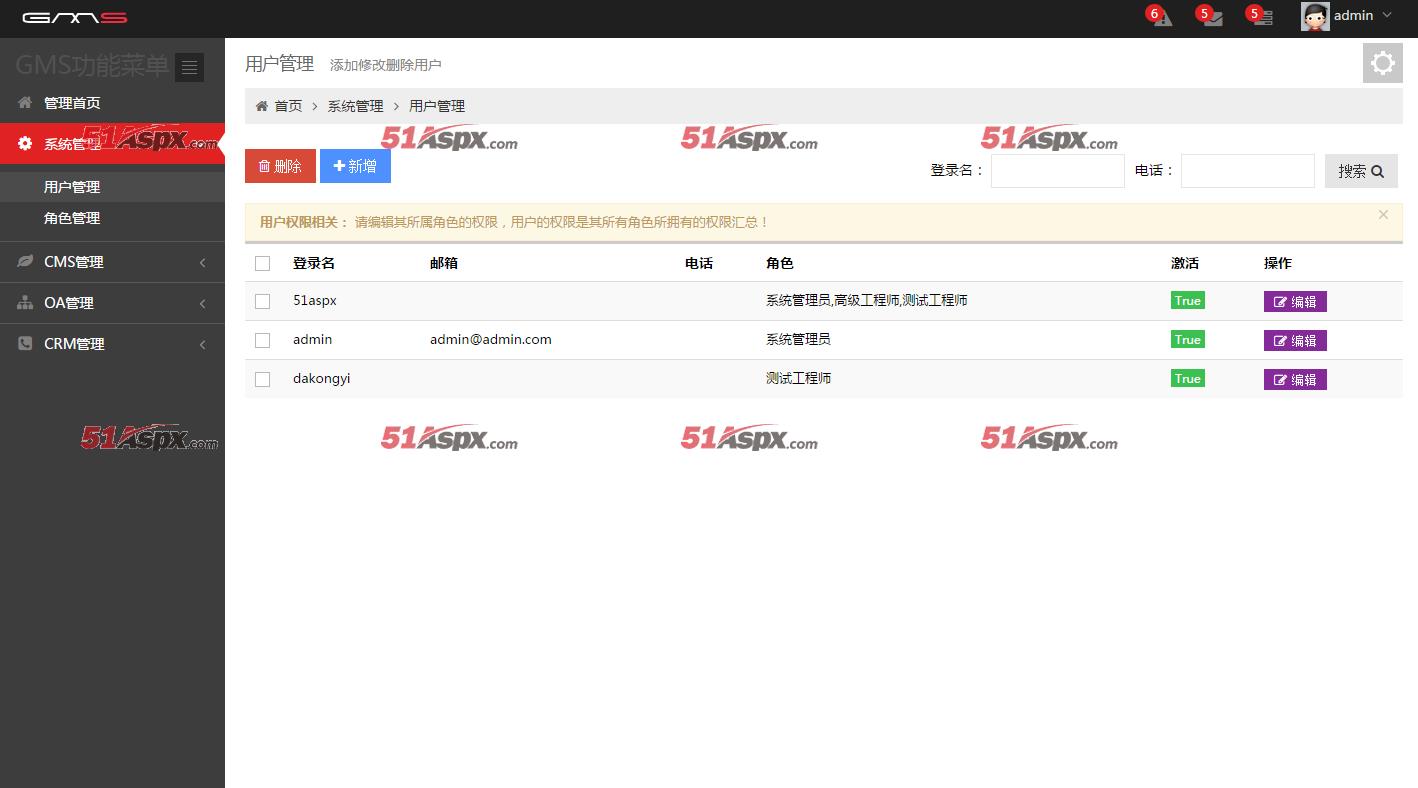The image size is (1418, 788).
Task: Click the blue 新增 add button
Action: click(x=355, y=166)
